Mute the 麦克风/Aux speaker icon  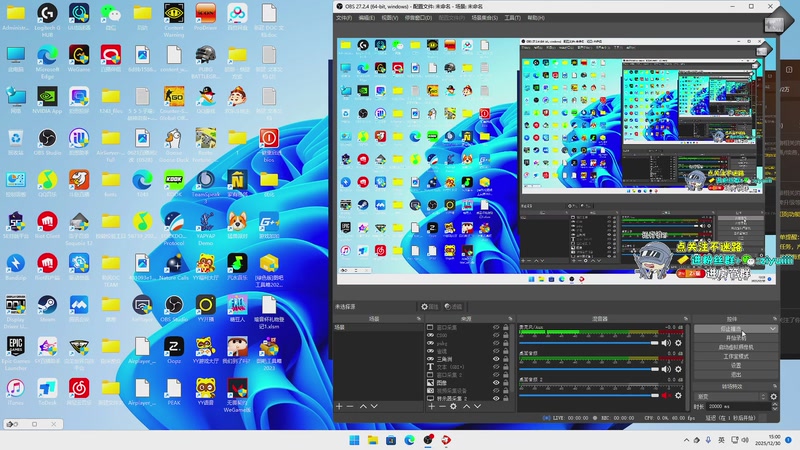tap(666, 343)
